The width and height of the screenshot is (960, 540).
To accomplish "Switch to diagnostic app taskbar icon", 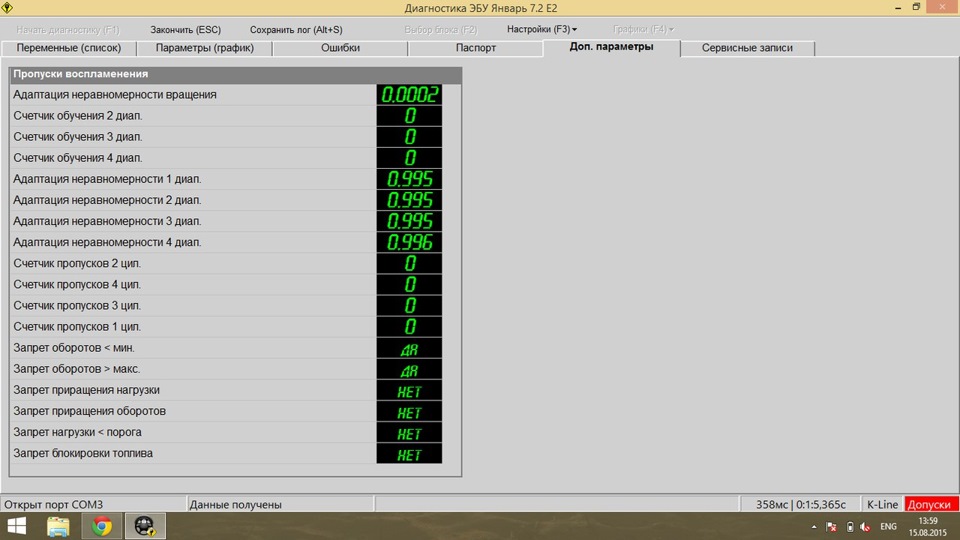I will [144, 526].
